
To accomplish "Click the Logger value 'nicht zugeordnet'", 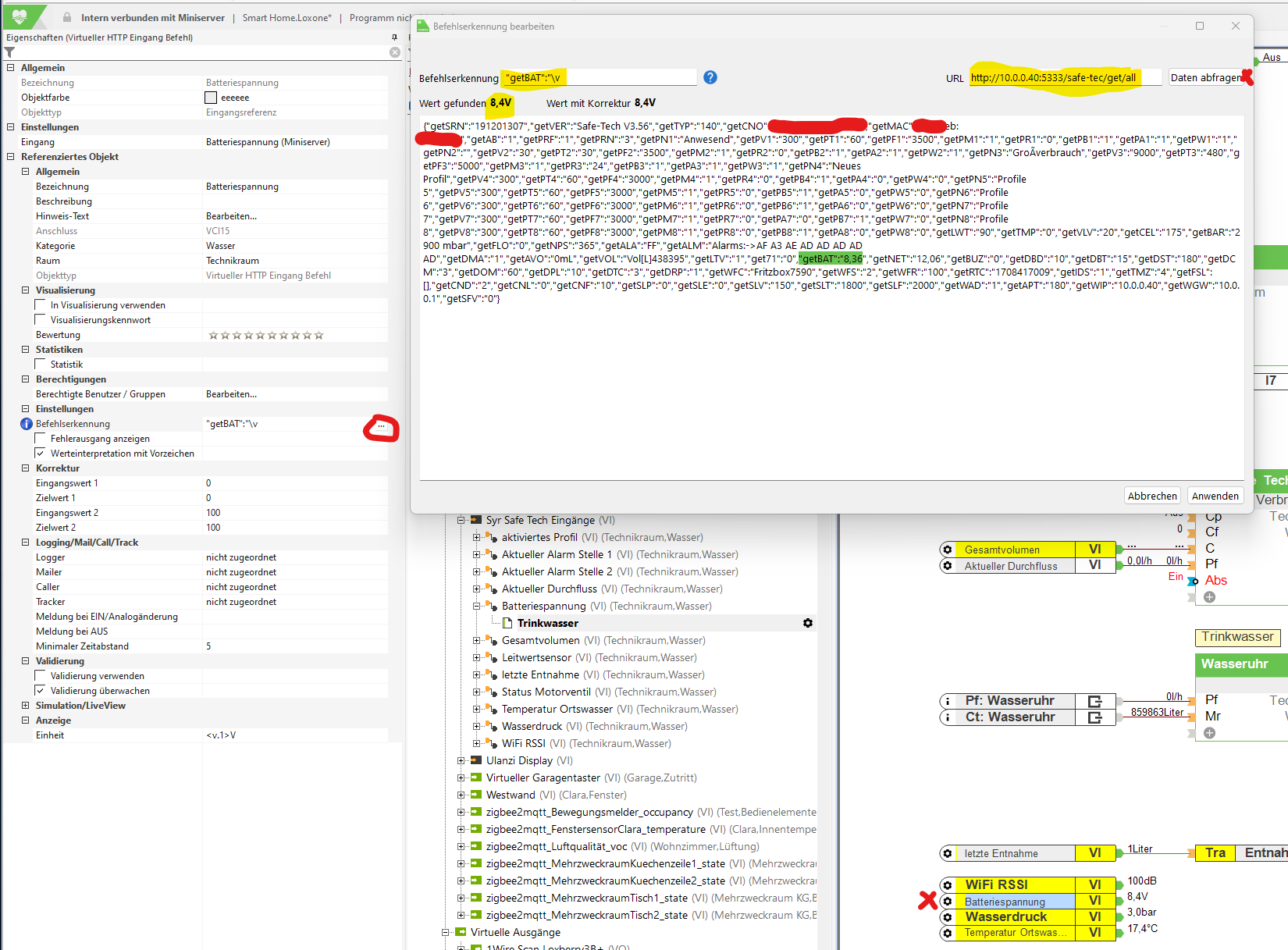I will click(241, 557).
